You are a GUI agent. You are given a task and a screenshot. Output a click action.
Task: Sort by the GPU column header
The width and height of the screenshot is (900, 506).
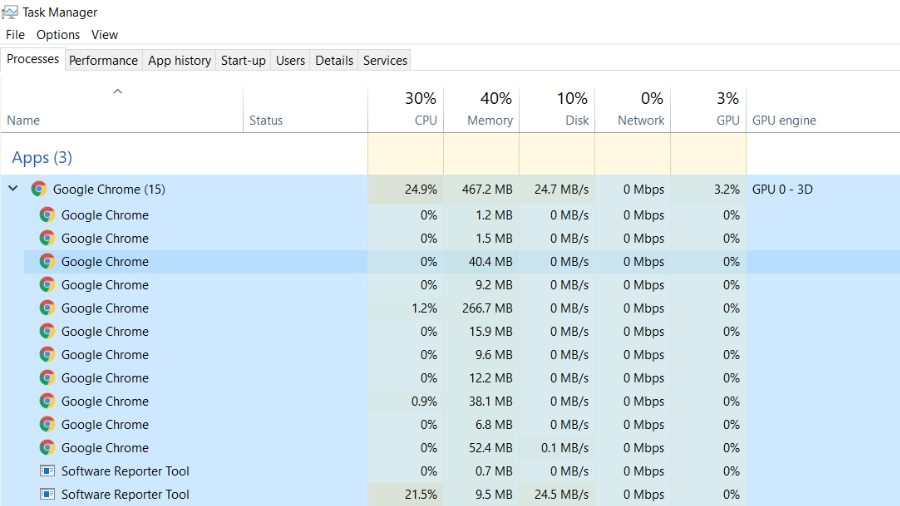tap(709, 110)
